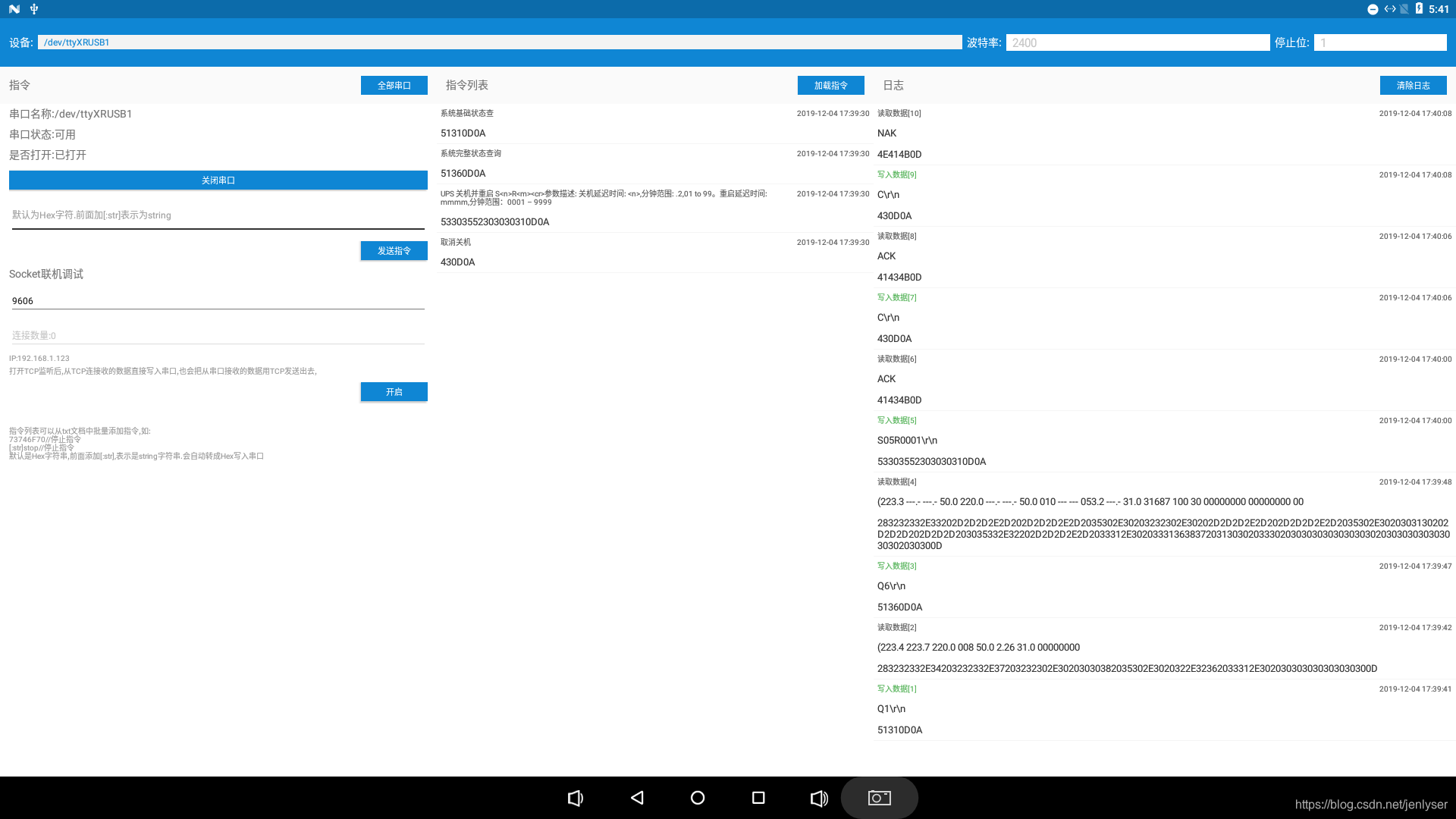Click the IP:192.168.1.123 text
The height and width of the screenshot is (819, 1456).
(39, 358)
